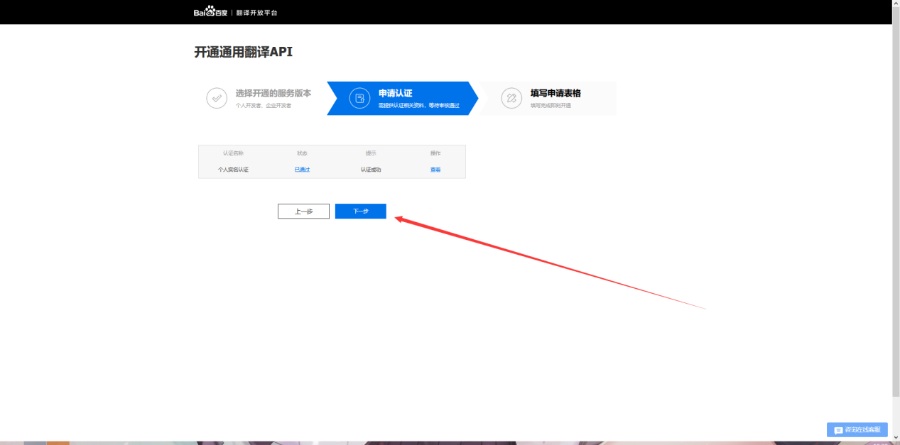The height and width of the screenshot is (445, 900).
Task: Select the 选择开通的服务版本 step
Action: point(273,93)
